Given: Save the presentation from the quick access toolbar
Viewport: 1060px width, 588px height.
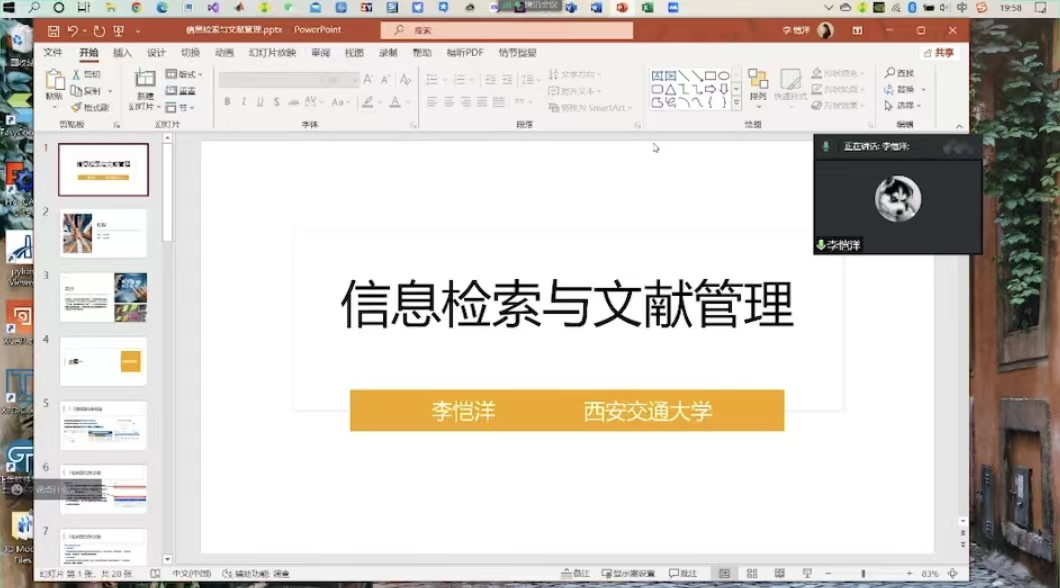Looking at the screenshot, I should point(53,30).
